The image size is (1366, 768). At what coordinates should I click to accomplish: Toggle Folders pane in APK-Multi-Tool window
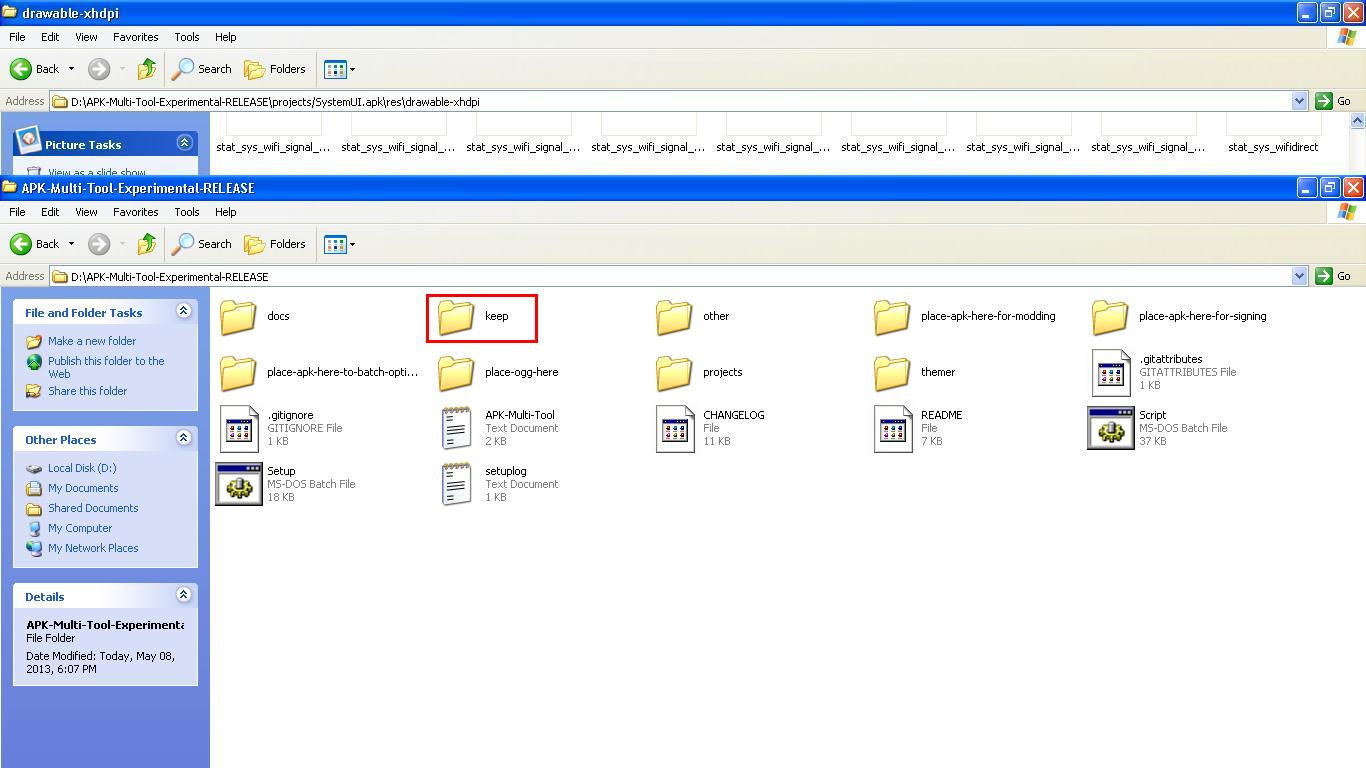pos(276,244)
